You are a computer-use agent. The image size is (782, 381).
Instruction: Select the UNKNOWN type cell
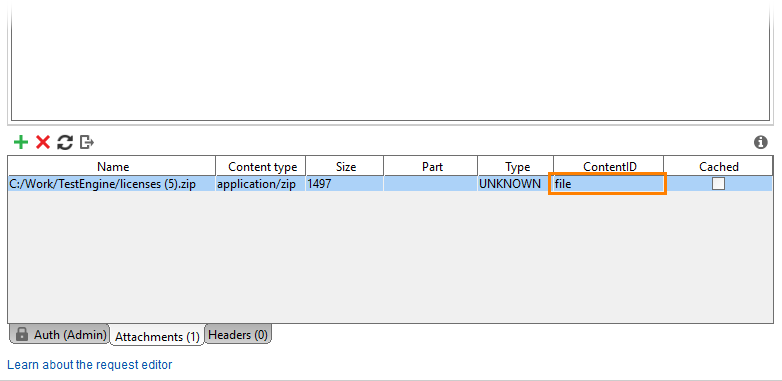pyautogui.click(x=516, y=184)
